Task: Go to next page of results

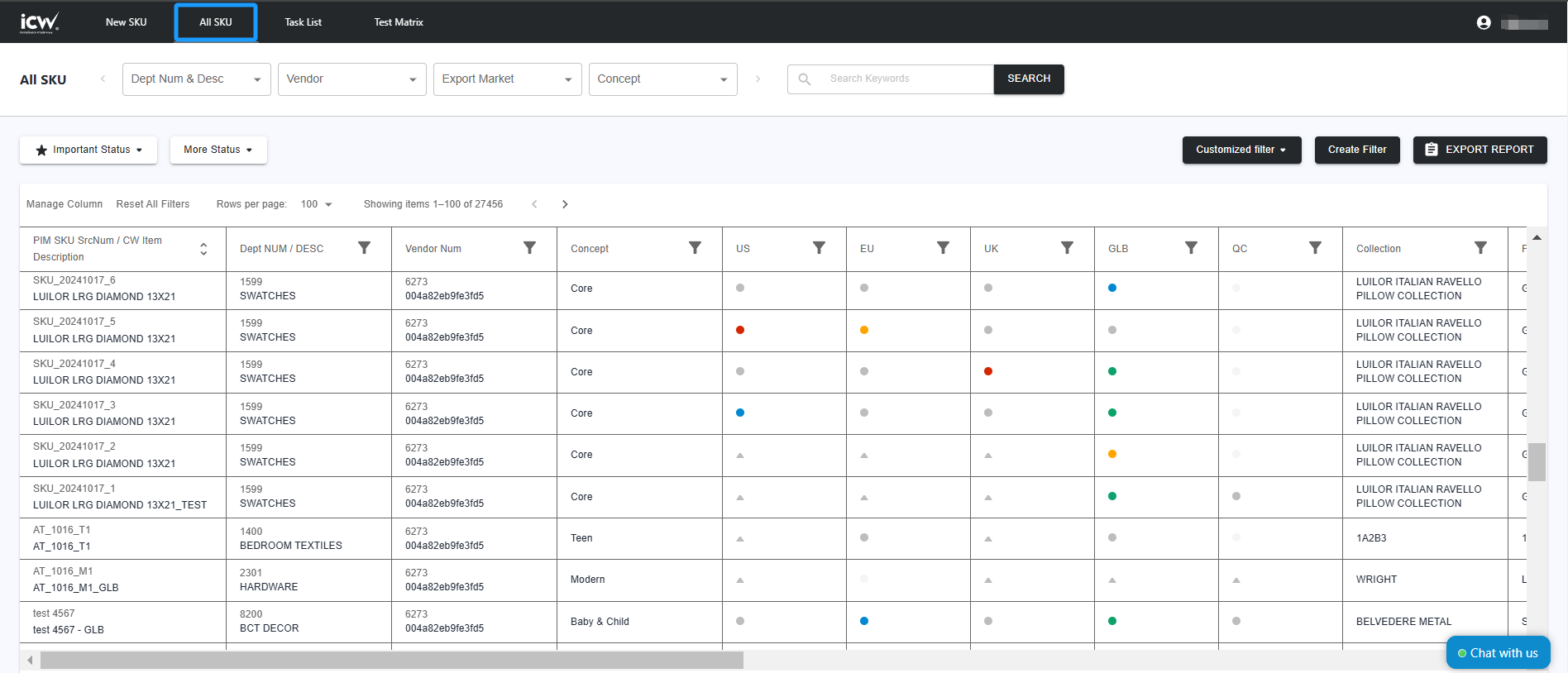Action: coord(565,204)
